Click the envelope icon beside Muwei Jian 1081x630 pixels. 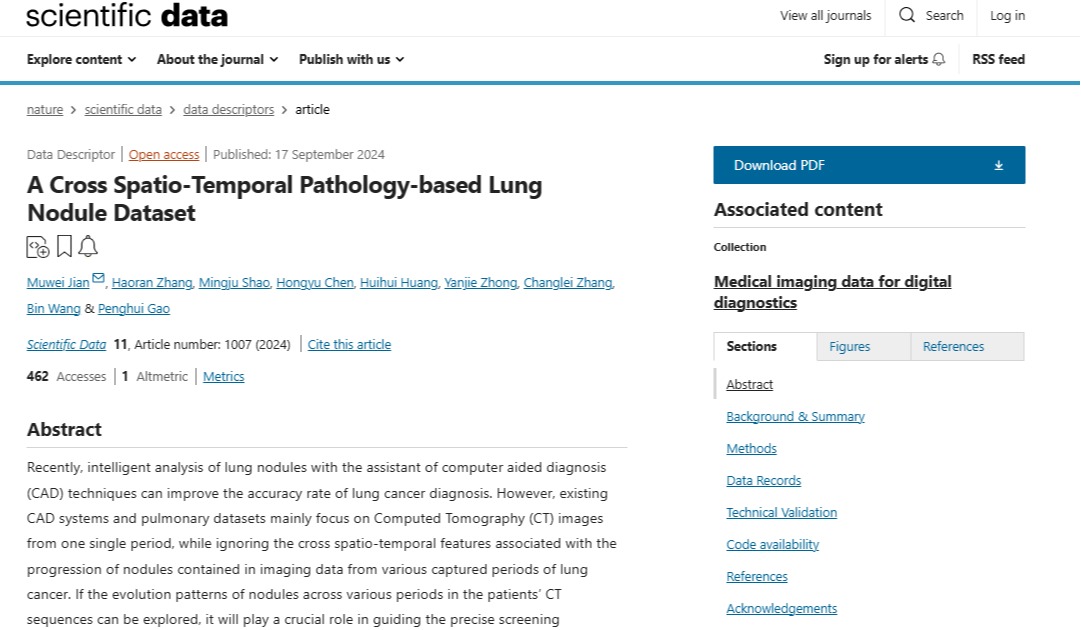pyautogui.click(x=98, y=279)
